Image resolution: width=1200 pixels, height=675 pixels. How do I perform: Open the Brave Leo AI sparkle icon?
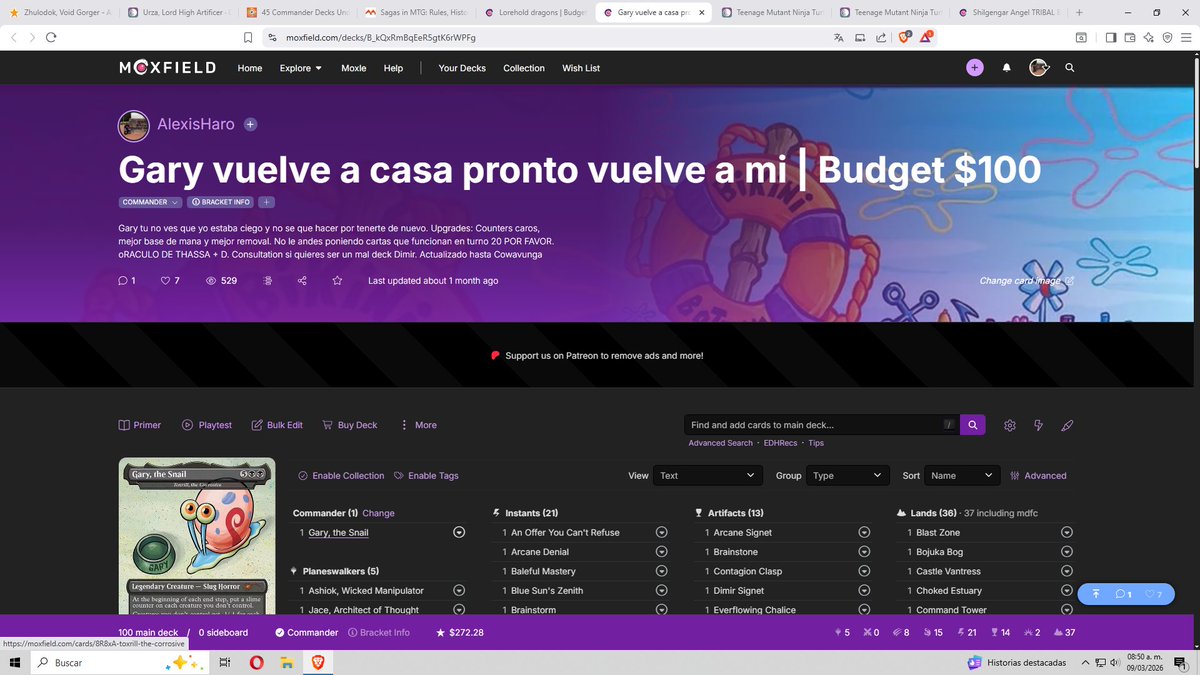(1149, 37)
